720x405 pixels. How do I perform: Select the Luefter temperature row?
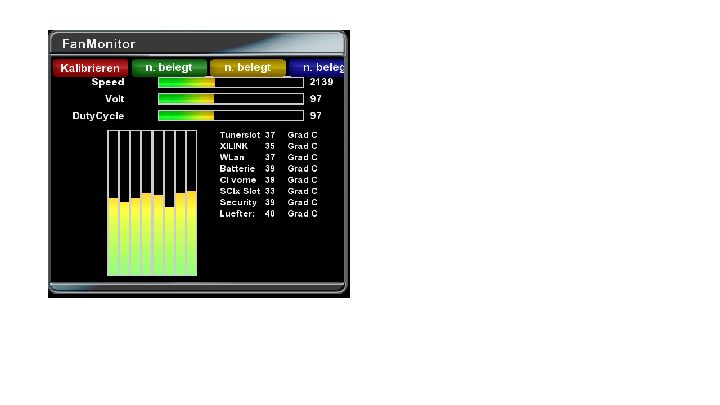[x=268, y=214]
